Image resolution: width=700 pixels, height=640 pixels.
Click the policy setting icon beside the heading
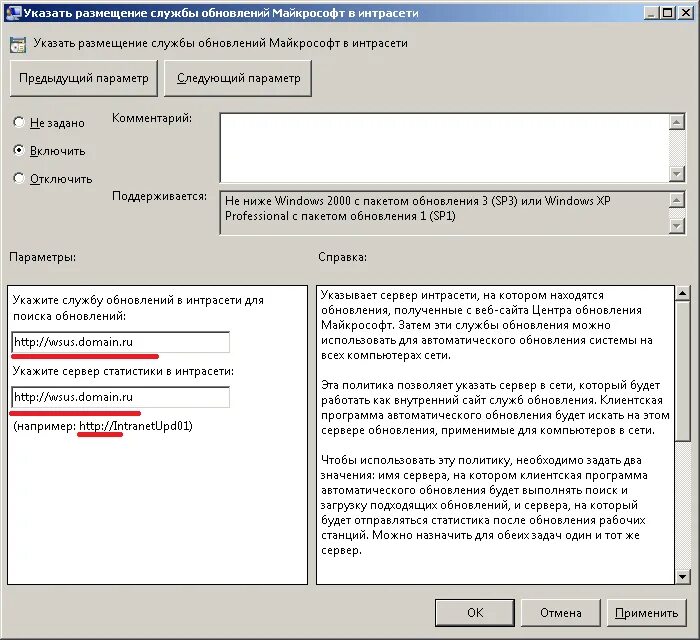(18, 45)
